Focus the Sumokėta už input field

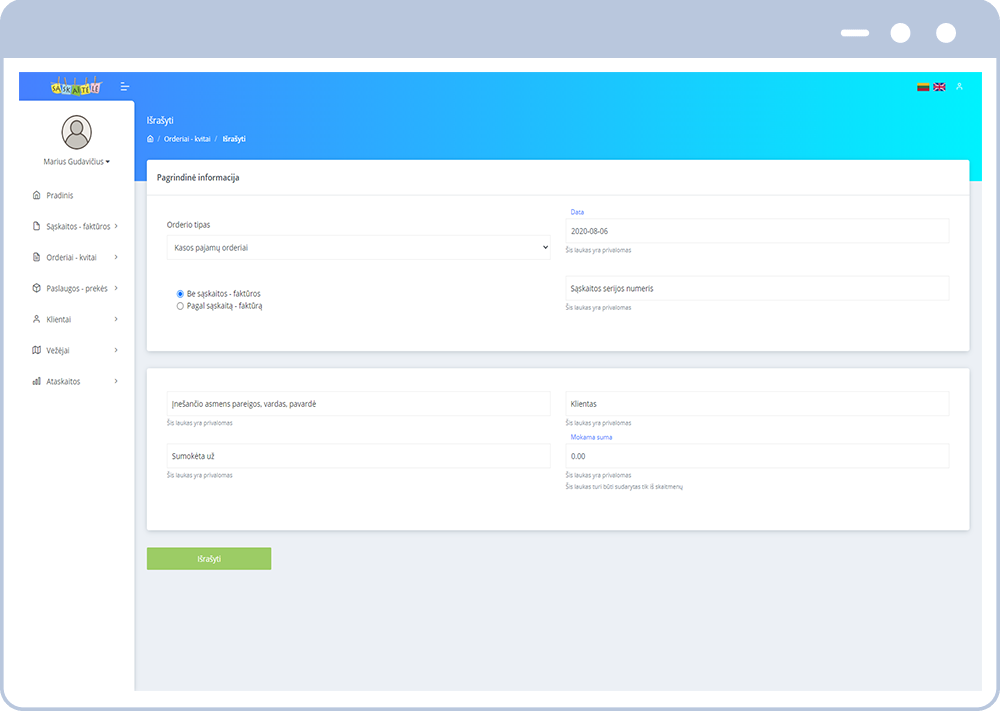click(358, 456)
